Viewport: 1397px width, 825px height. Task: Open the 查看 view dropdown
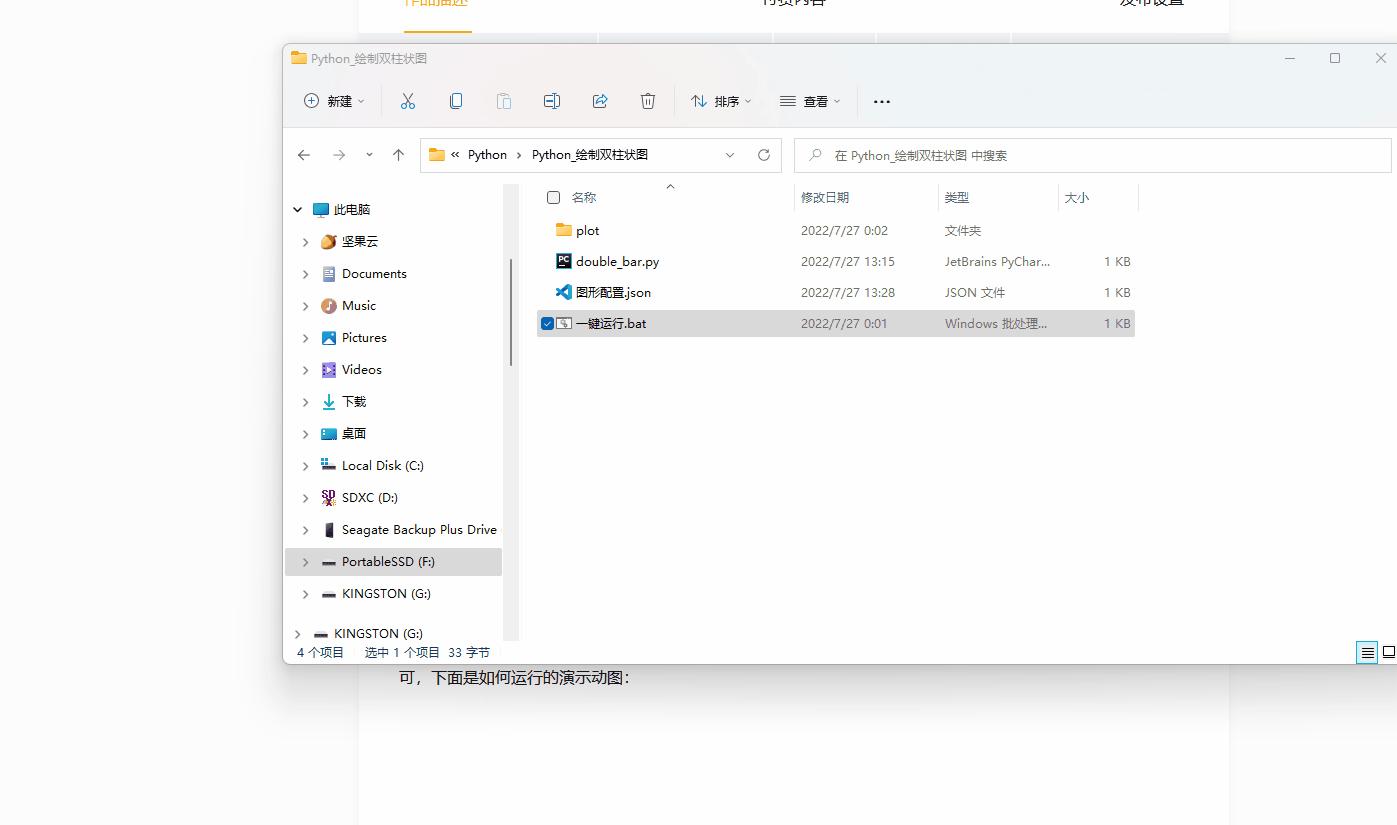tap(810, 101)
